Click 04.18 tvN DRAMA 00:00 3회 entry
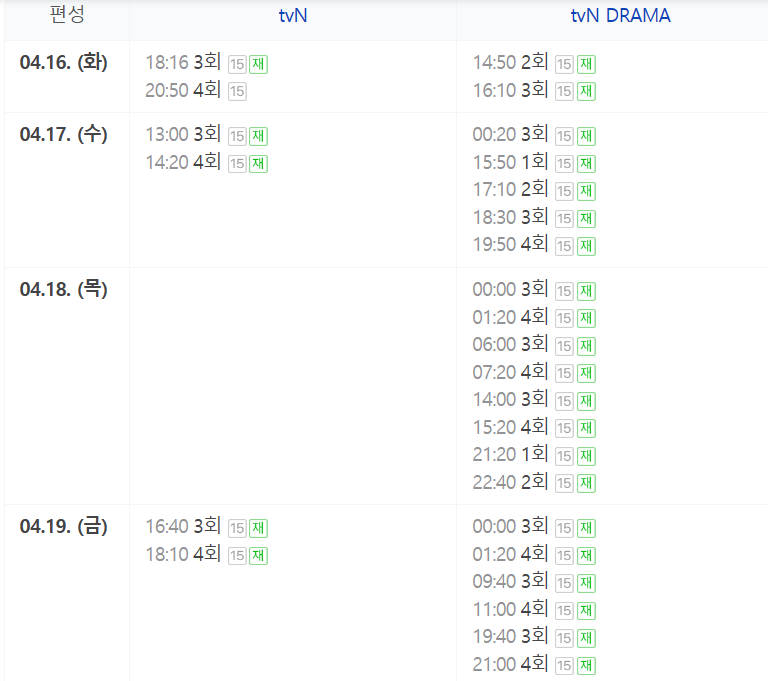This screenshot has height=681, width=768. [510, 289]
